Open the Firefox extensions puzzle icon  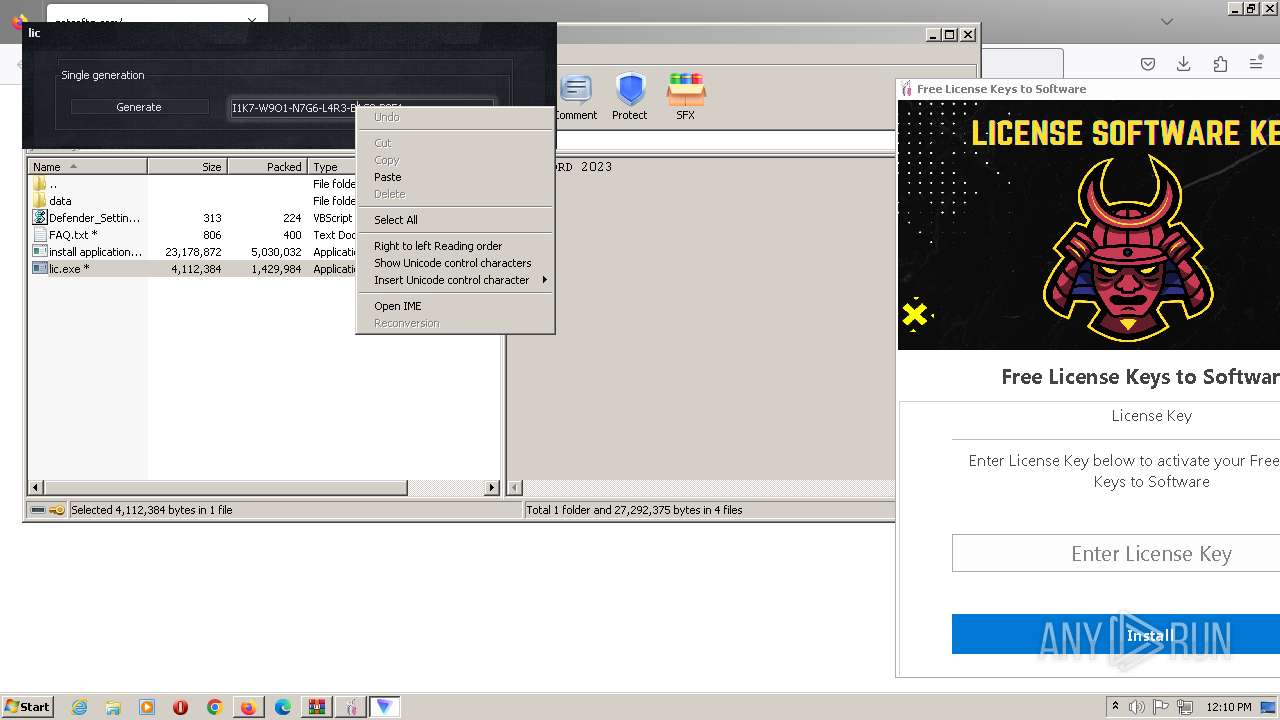point(1220,64)
